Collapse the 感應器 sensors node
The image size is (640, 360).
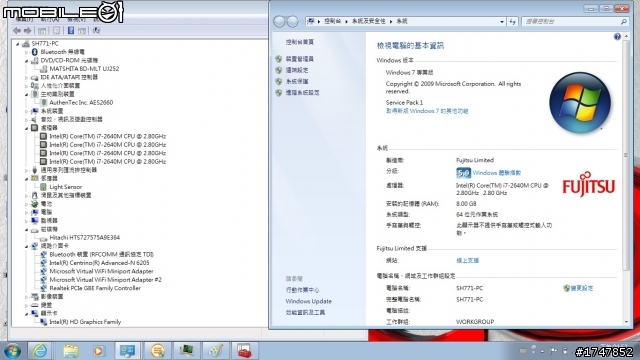click(27, 179)
